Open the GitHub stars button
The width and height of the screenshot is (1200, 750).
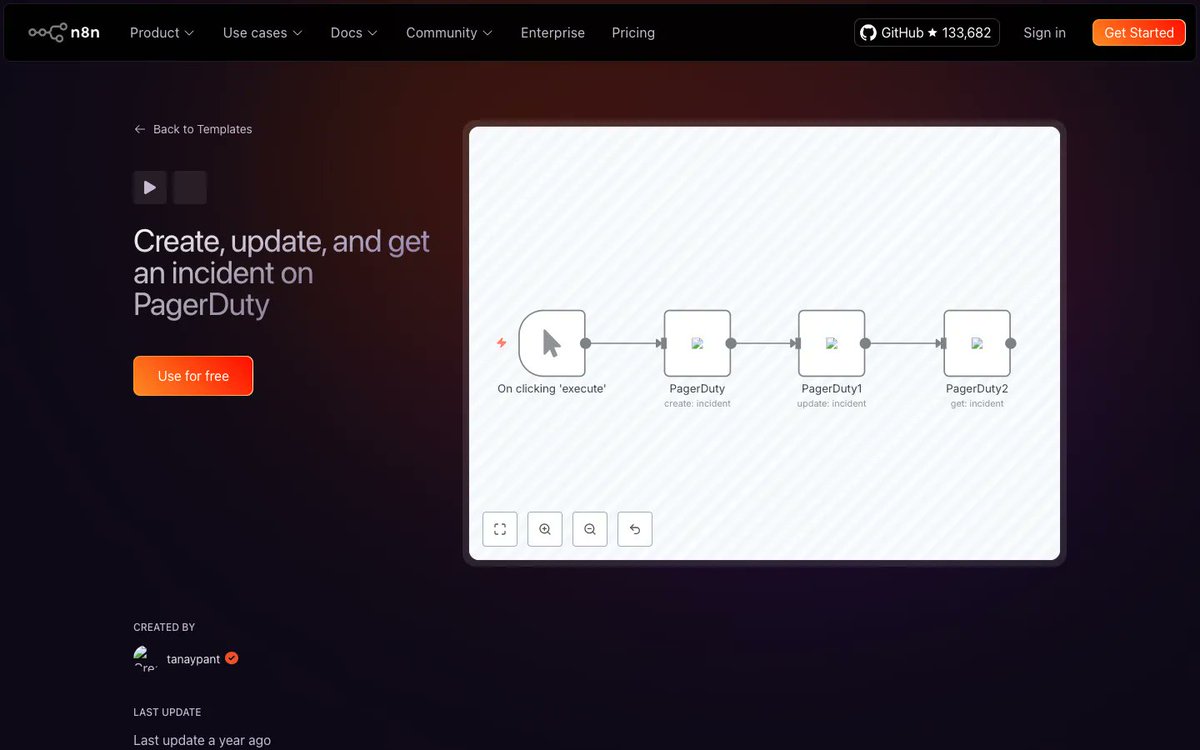[x=926, y=33]
